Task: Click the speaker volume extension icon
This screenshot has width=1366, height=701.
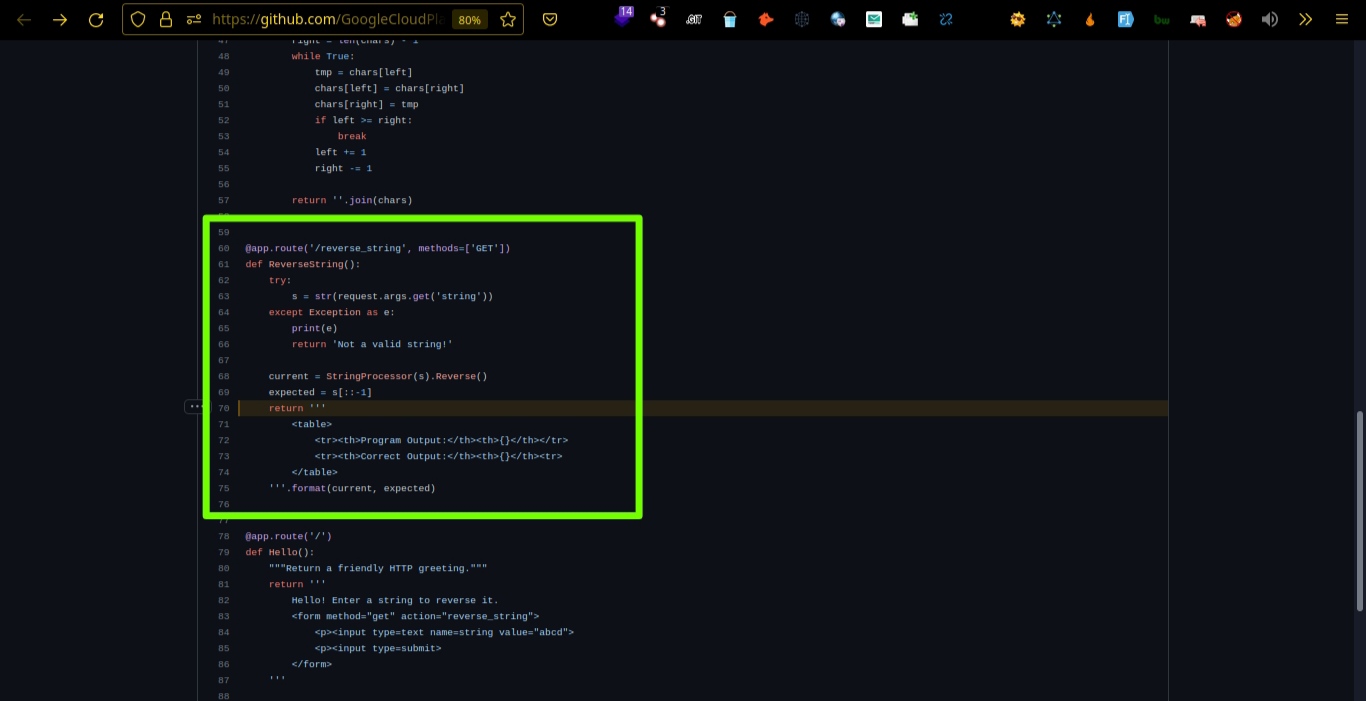Action: tap(1270, 19)
